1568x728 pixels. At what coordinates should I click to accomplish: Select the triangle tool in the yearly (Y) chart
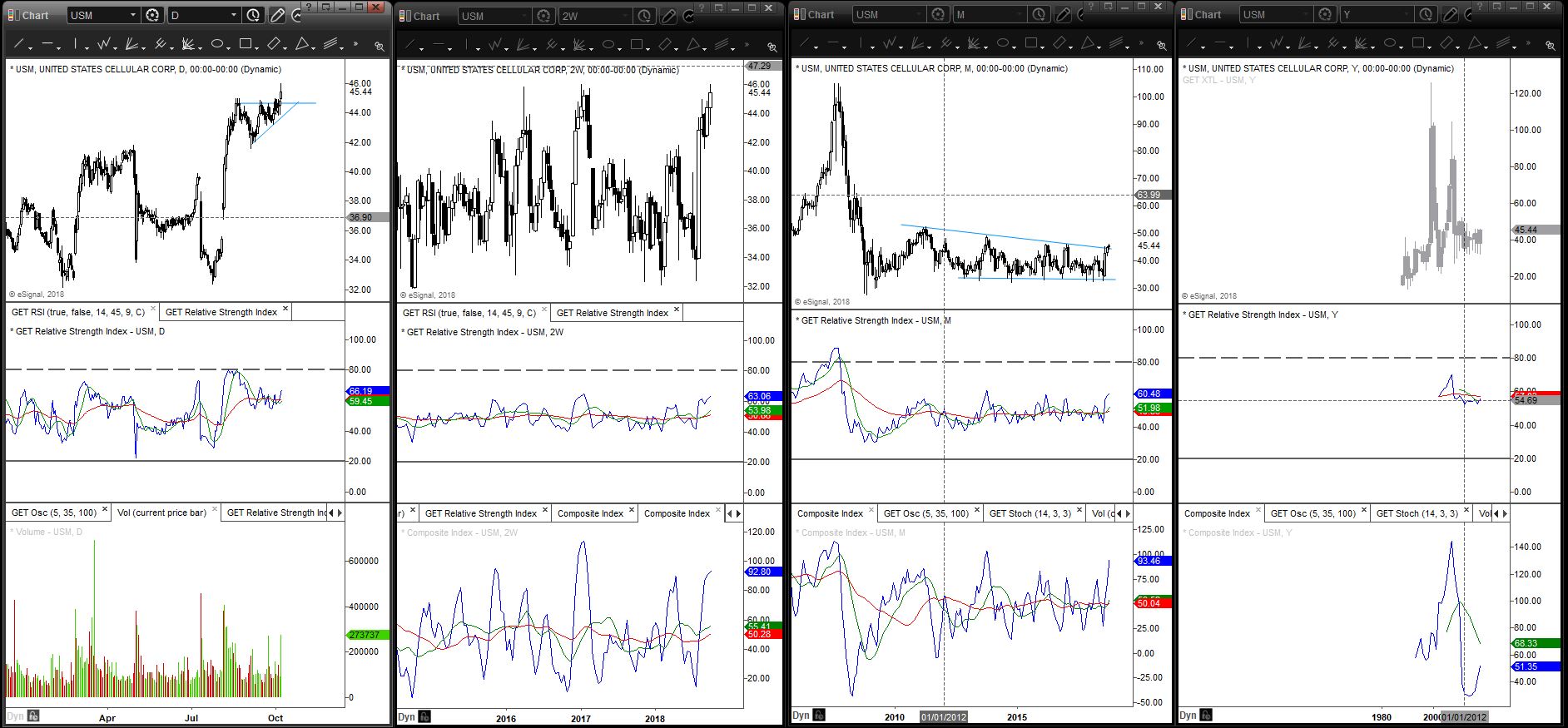(1475, 43)
